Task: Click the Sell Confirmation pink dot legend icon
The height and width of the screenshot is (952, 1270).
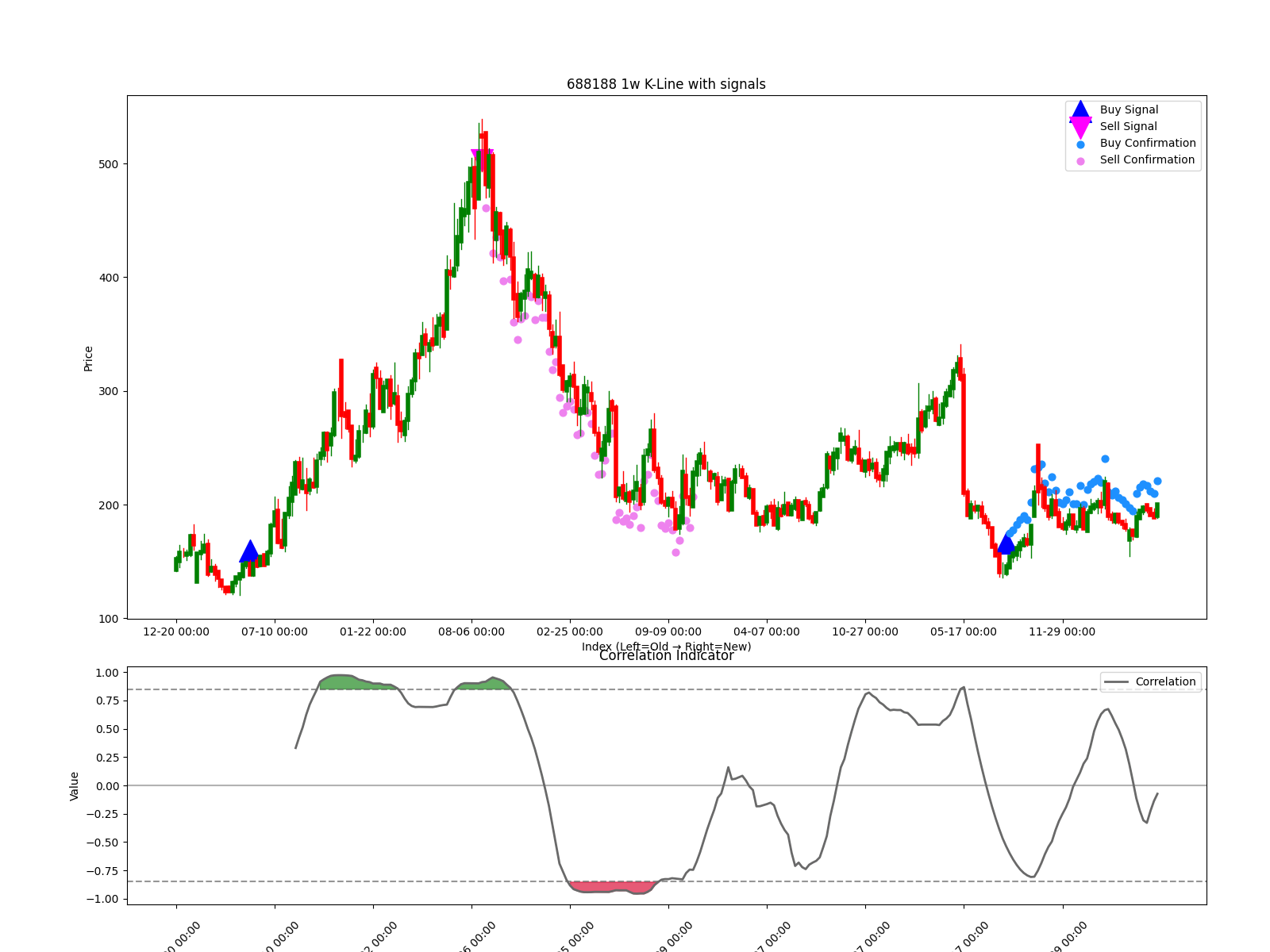Action: [x=1080, y=161]
